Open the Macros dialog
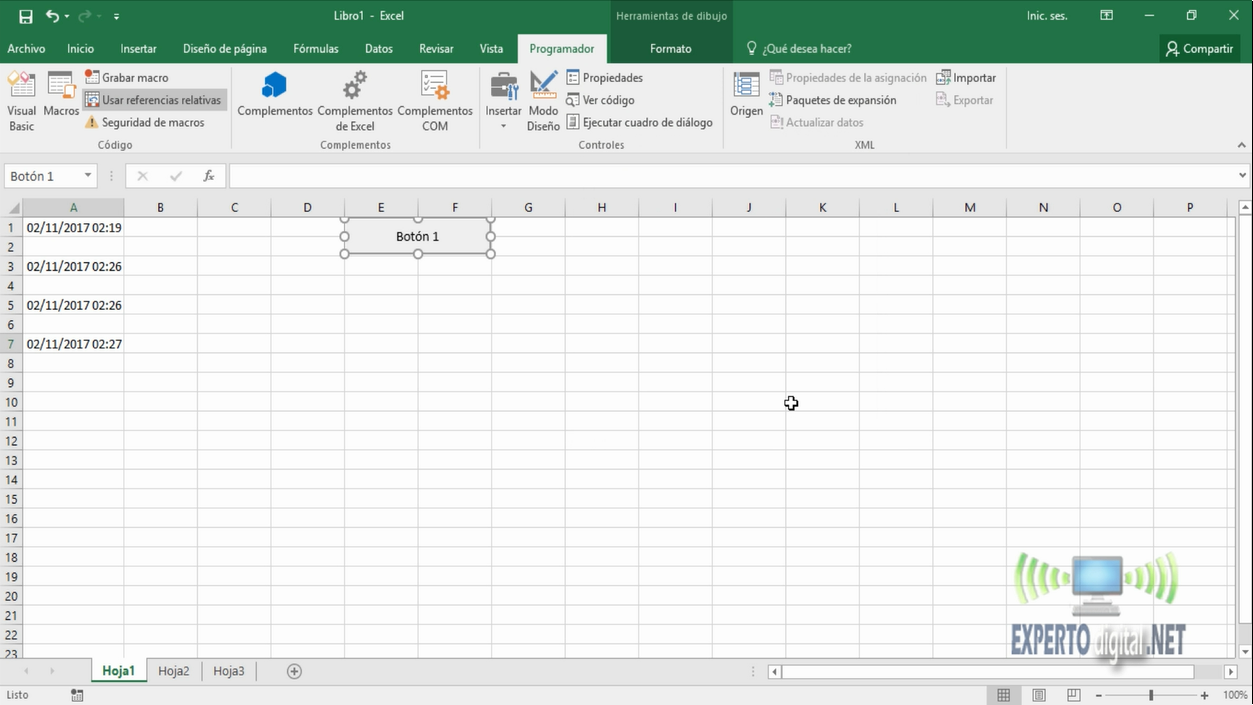This screenshot has width=1253, height=705. [61, 96]
